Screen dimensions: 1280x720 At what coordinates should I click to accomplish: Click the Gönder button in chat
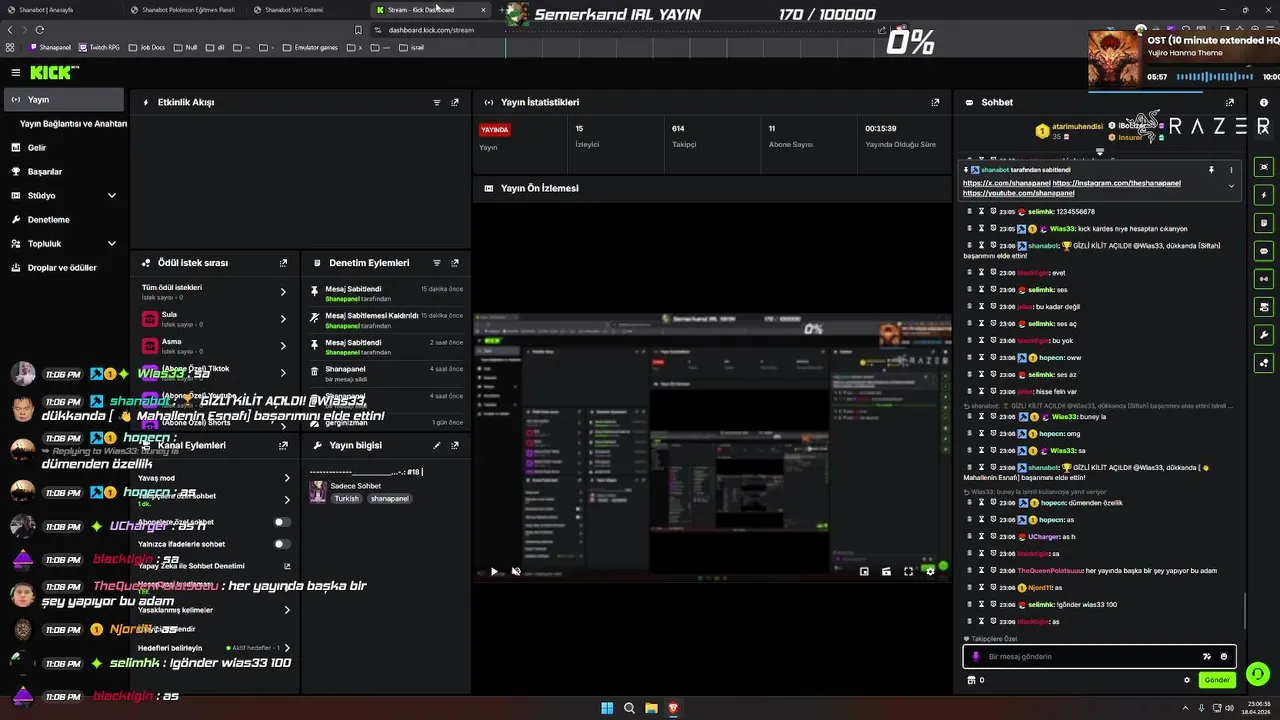(x=1217, y=680)
